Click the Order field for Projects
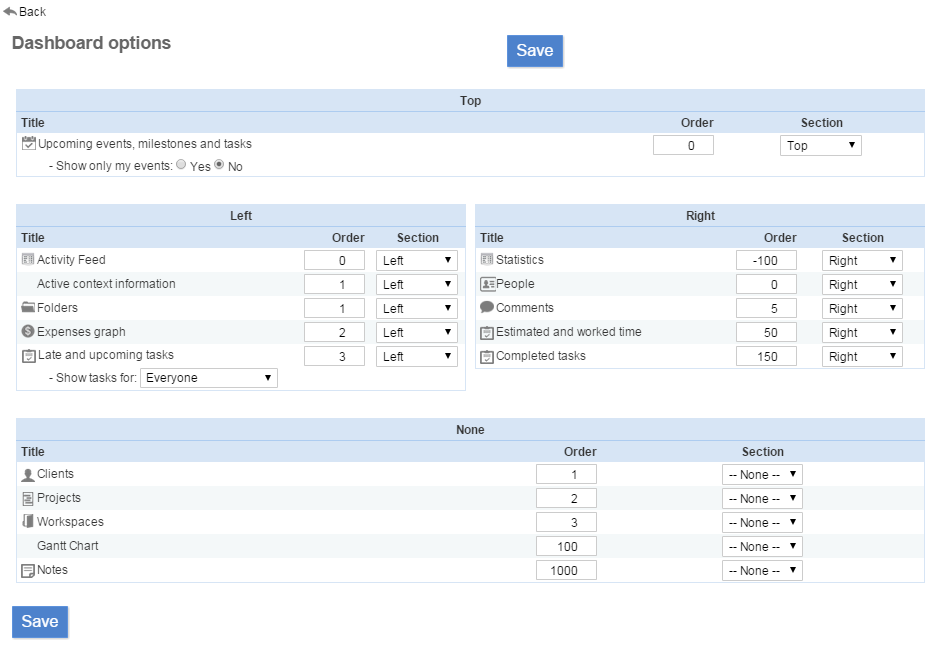 [566, 499]
